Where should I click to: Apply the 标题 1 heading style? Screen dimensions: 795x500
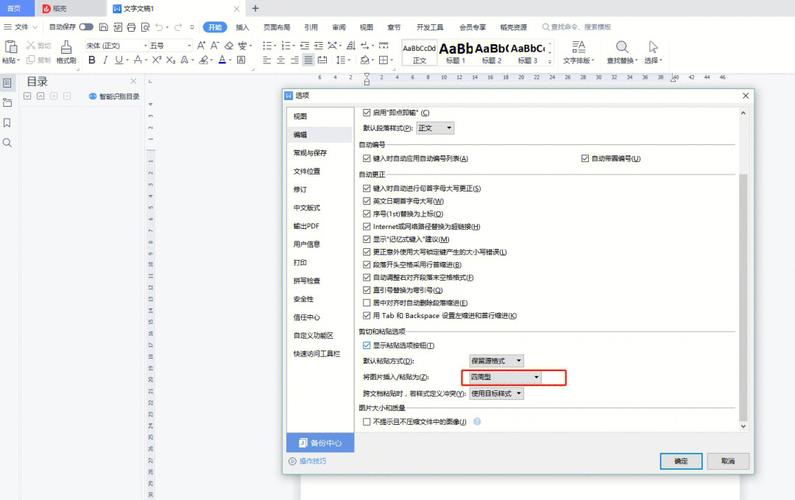tap(456, 53)
